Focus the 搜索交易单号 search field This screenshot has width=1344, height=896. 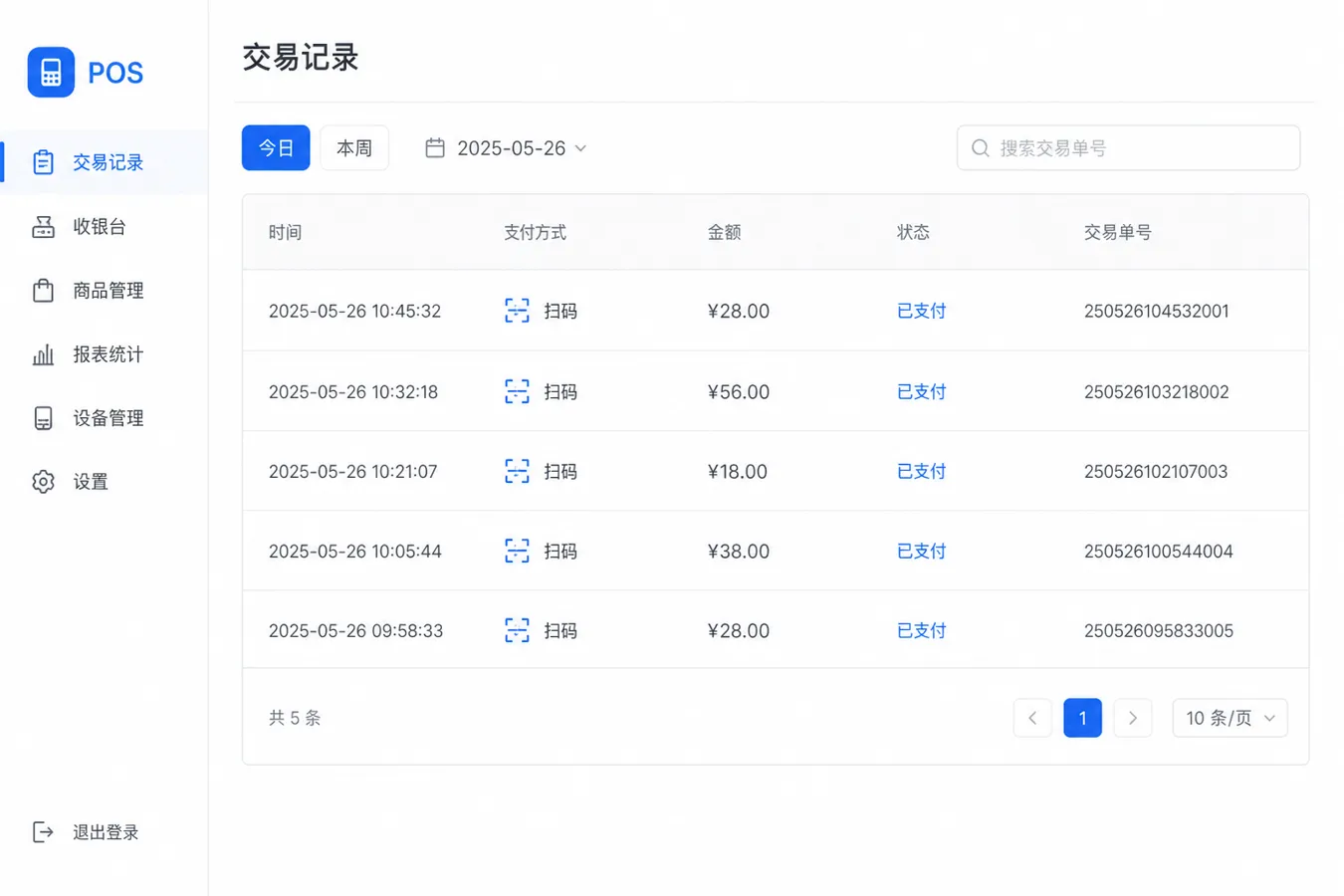point(1128,148)
